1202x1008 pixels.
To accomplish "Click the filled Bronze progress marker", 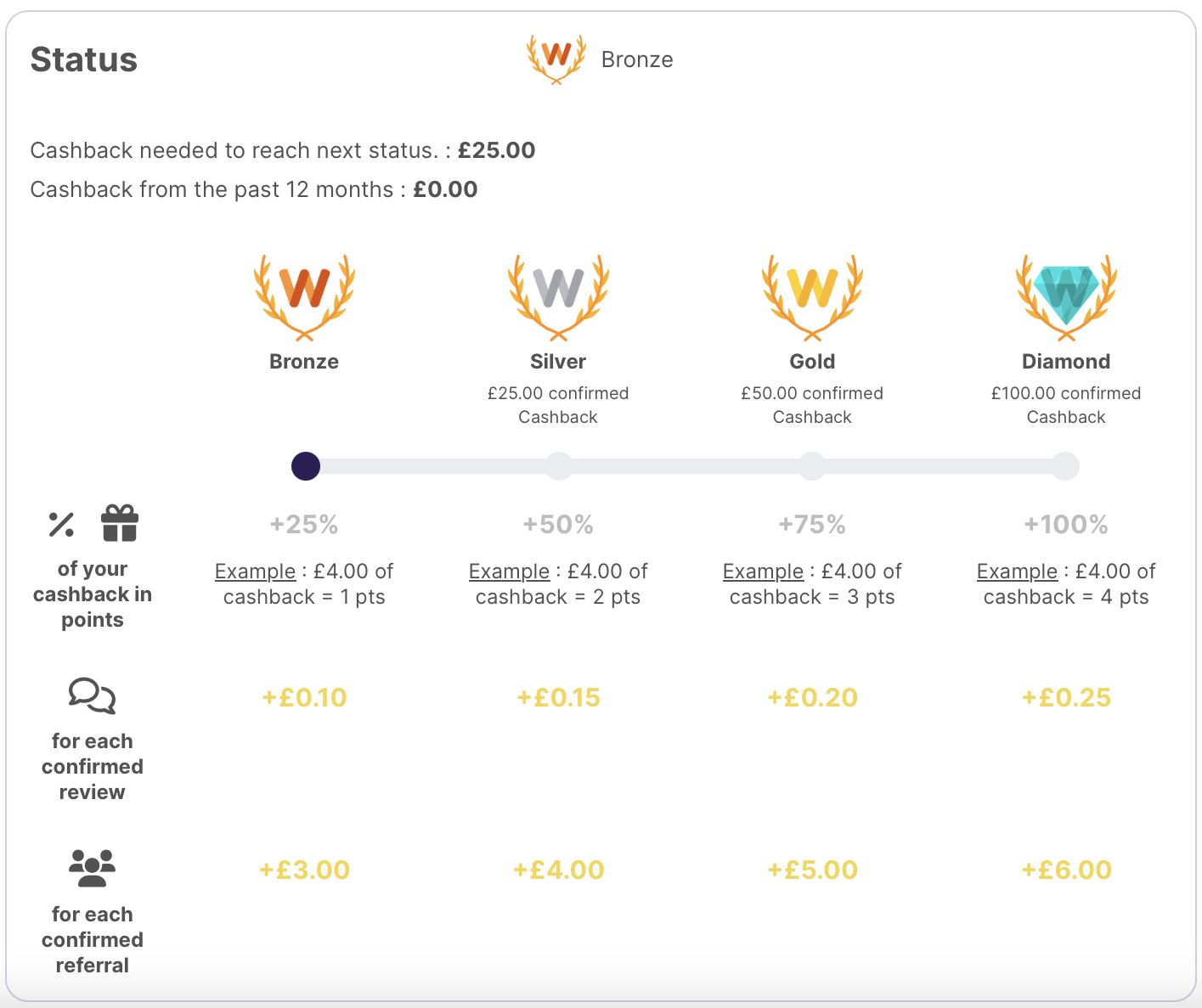I will click(x=306, y=466).
